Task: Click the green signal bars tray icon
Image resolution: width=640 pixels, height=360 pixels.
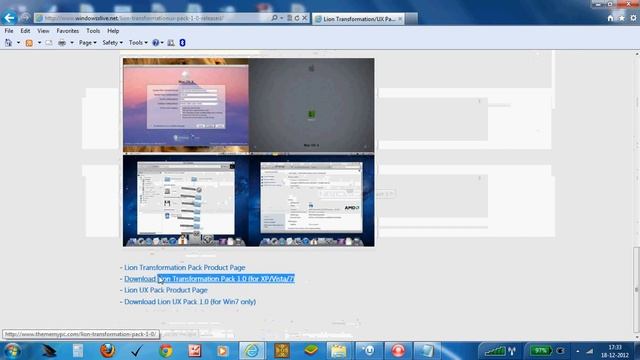Action: point(495,351)
